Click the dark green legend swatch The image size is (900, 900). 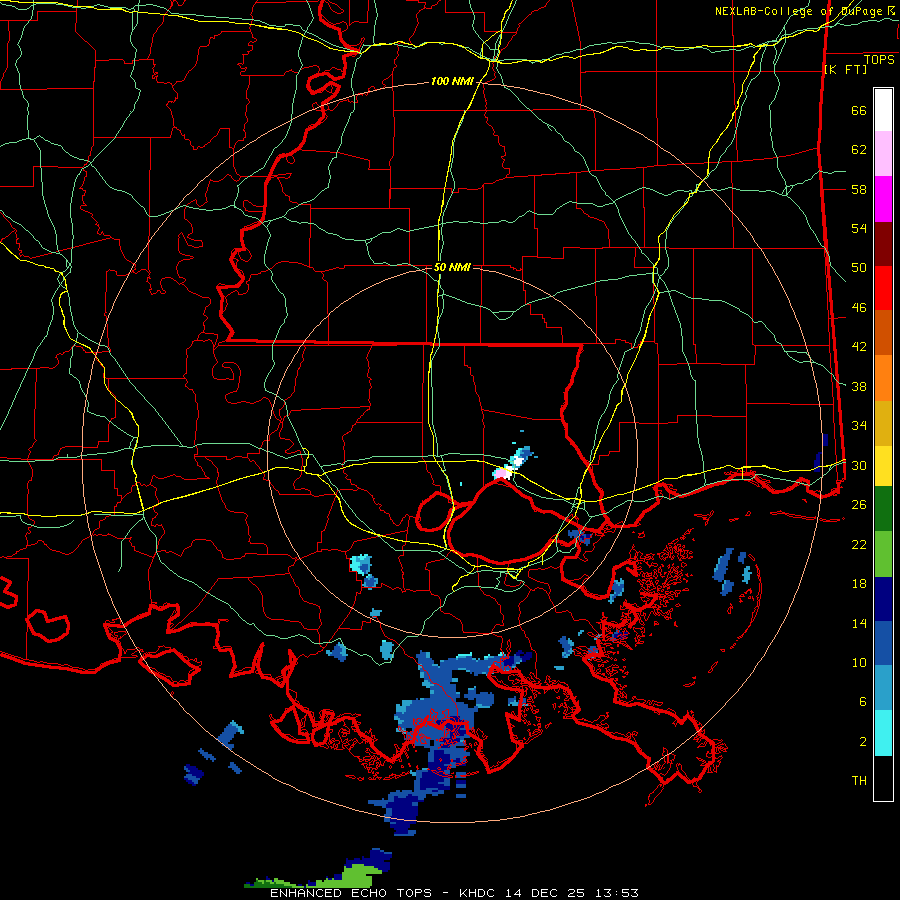(883, 509)
